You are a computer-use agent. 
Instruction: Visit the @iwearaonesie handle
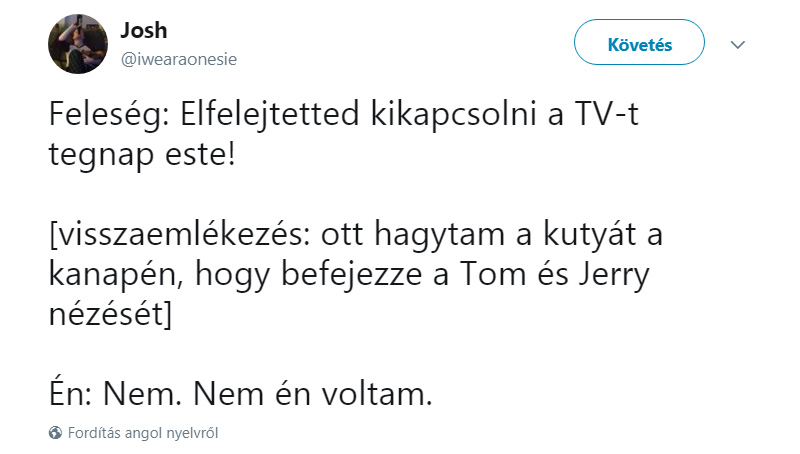pyautogui.click(x=179, y=59)
